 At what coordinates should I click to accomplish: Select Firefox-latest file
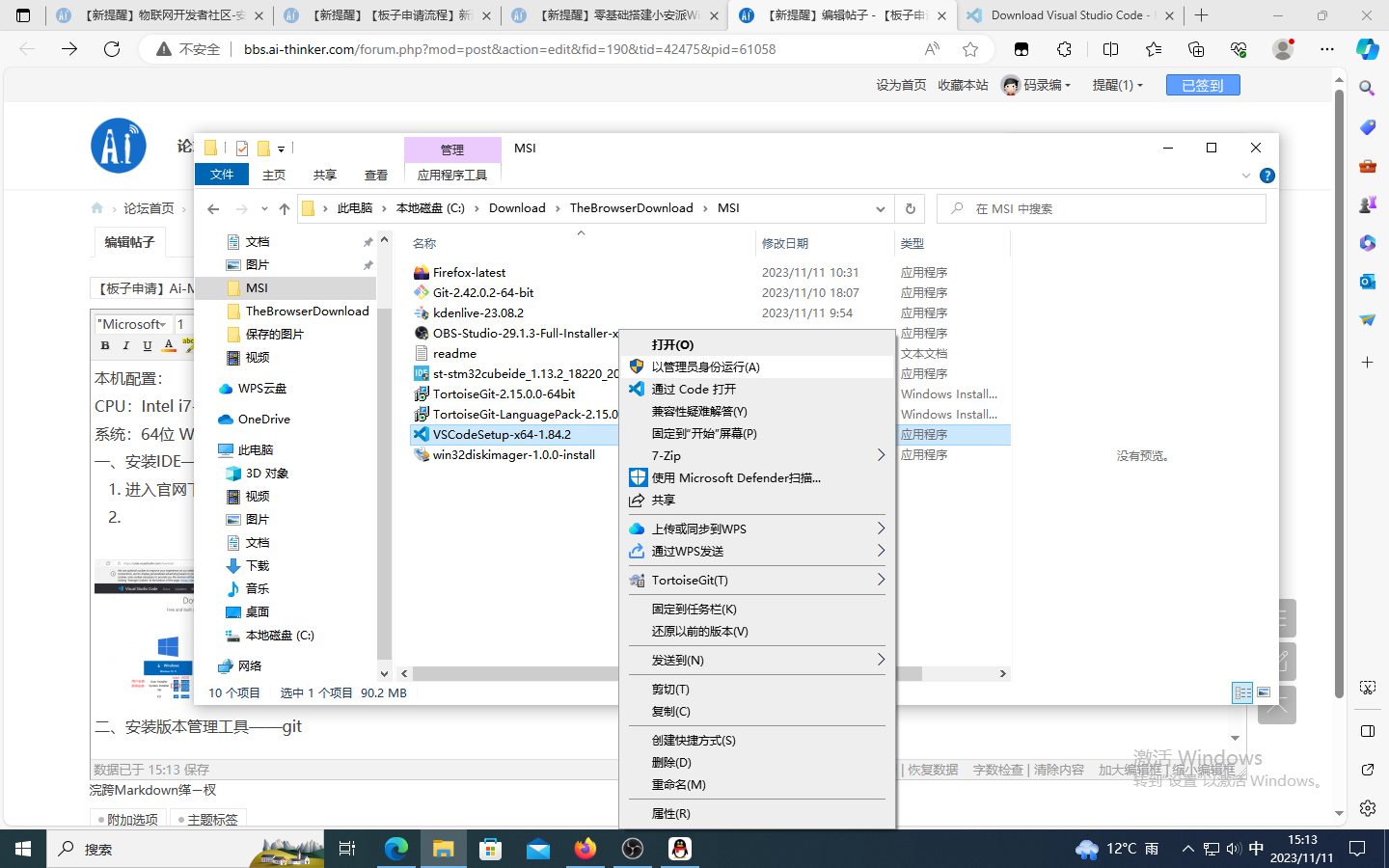pos(469,272)
